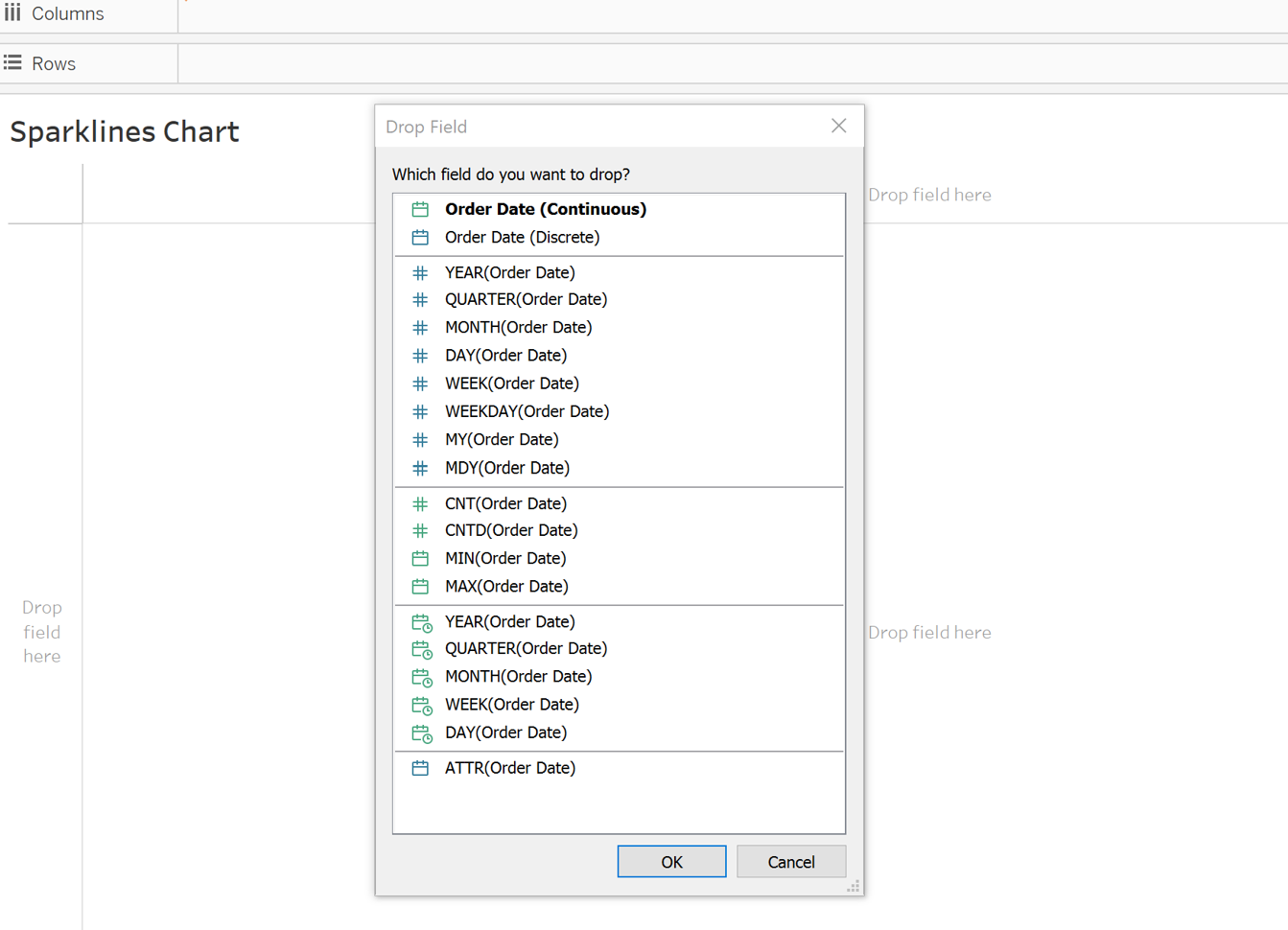Close the Drop Field dialog with X
The image size is (1288, 930).
pos(838,127)
